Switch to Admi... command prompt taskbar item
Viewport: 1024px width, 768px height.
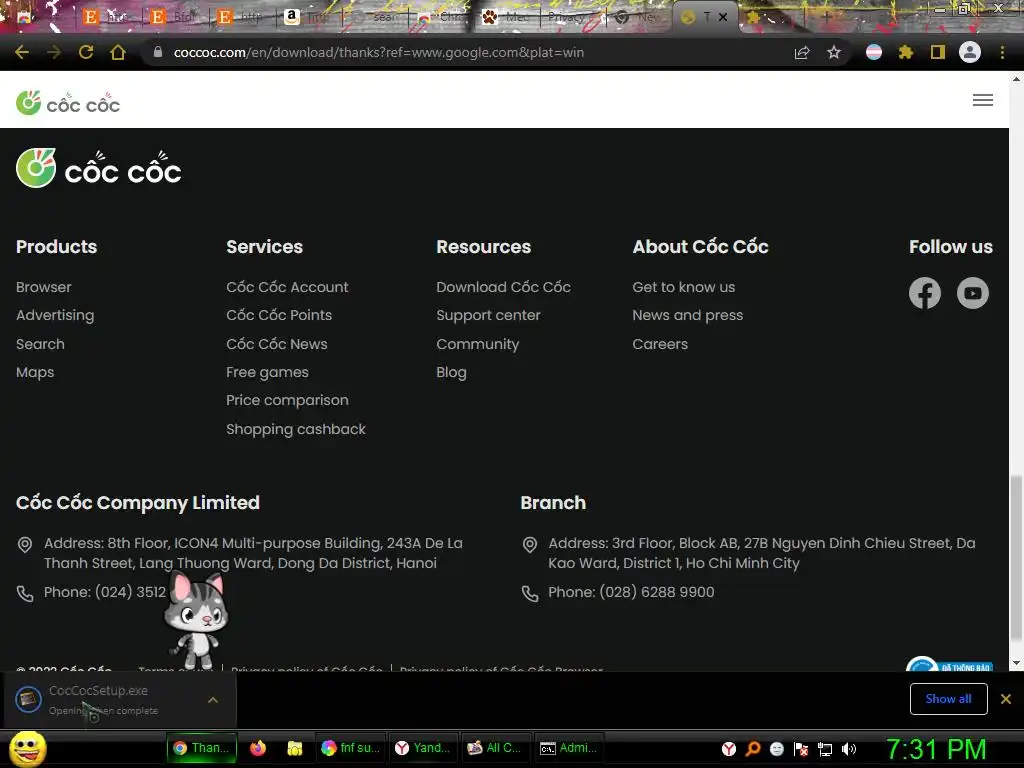pyautogui.click(x=570, y=748)
